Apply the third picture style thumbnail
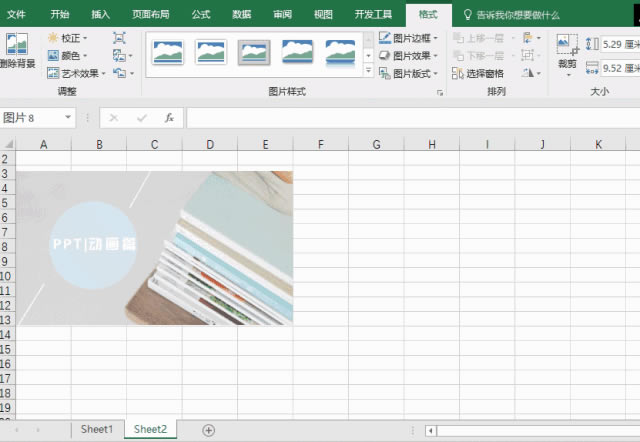The height and width of the screenshot is (442, 640). pyautogui.click(x=254, y=53)
